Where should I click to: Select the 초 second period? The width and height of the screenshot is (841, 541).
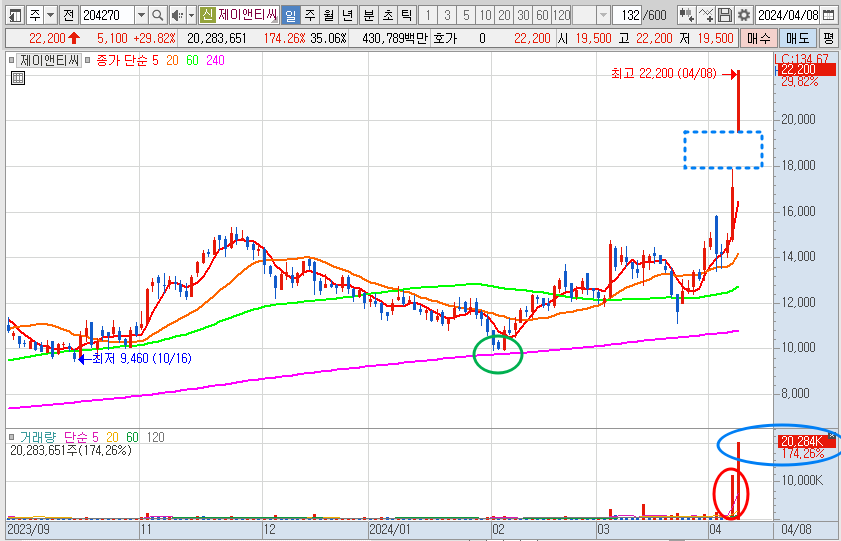[x=388, y=15]
